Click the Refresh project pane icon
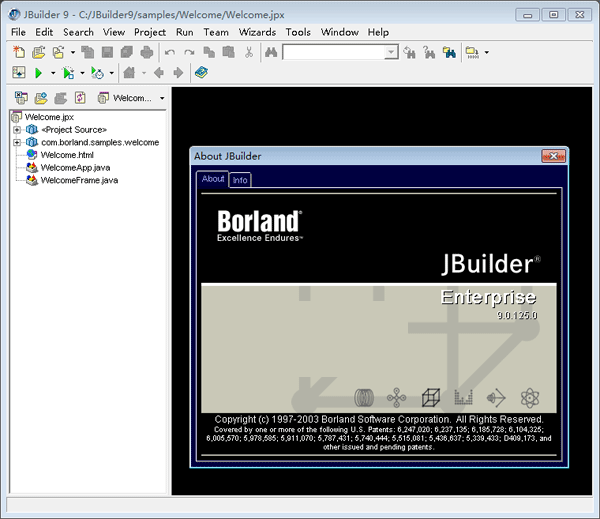 coord(81,98)
